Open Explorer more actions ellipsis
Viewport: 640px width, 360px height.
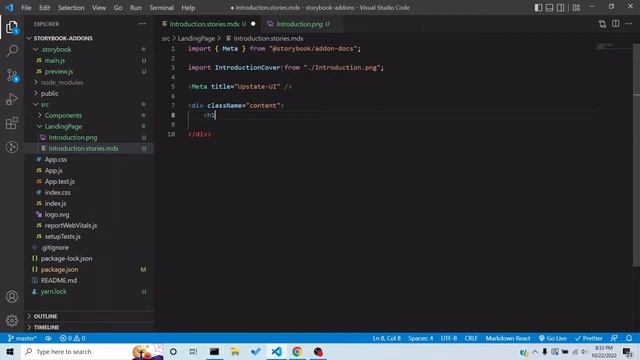(142, 24)
